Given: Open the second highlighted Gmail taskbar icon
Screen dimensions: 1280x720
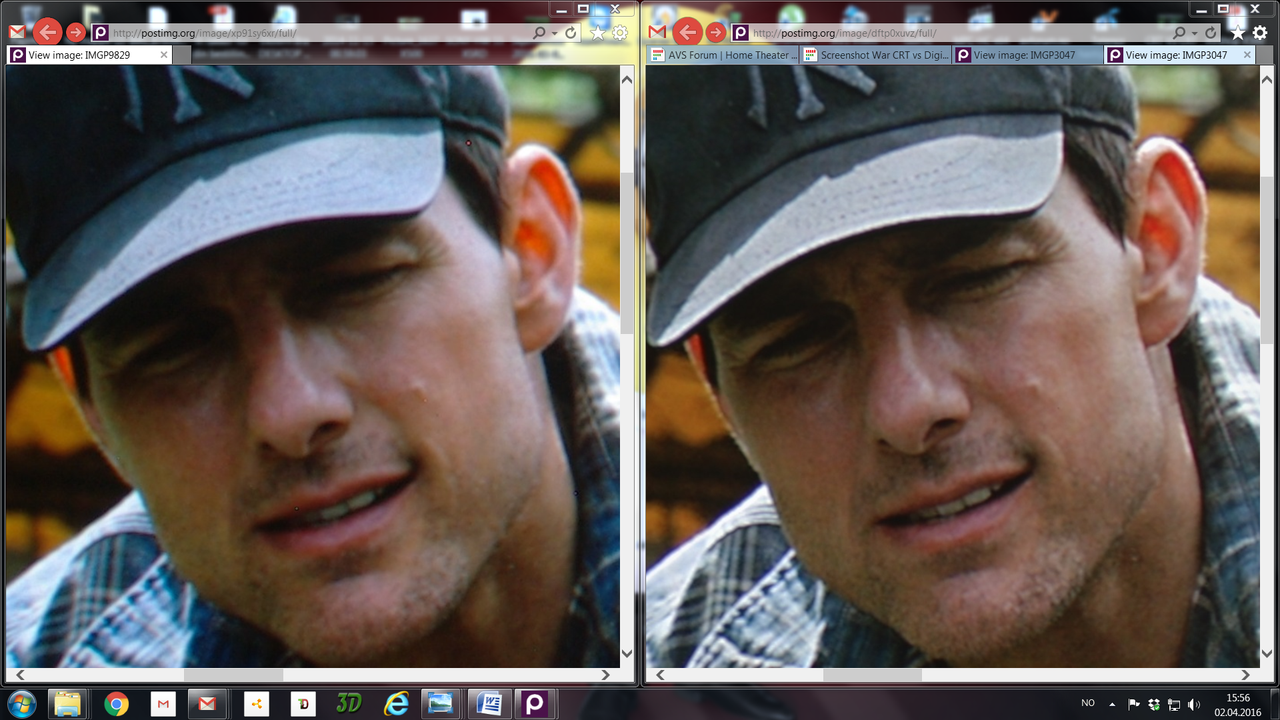Looking at the screenshot, I should click(207, 704).
